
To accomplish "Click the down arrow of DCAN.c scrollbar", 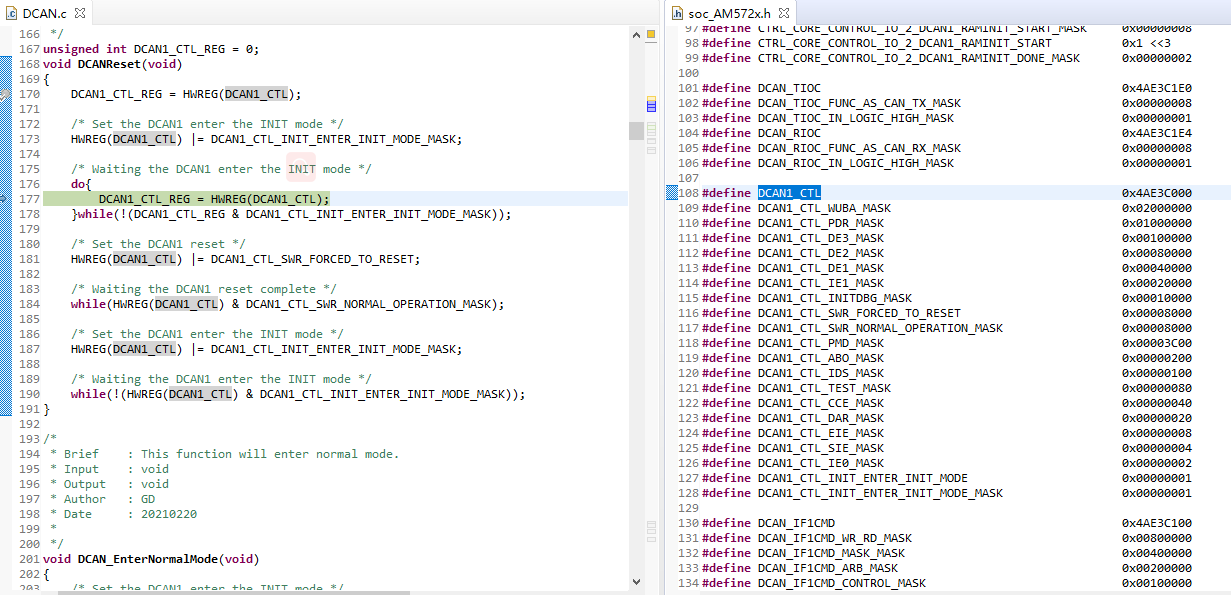I will tap(636, 580).
